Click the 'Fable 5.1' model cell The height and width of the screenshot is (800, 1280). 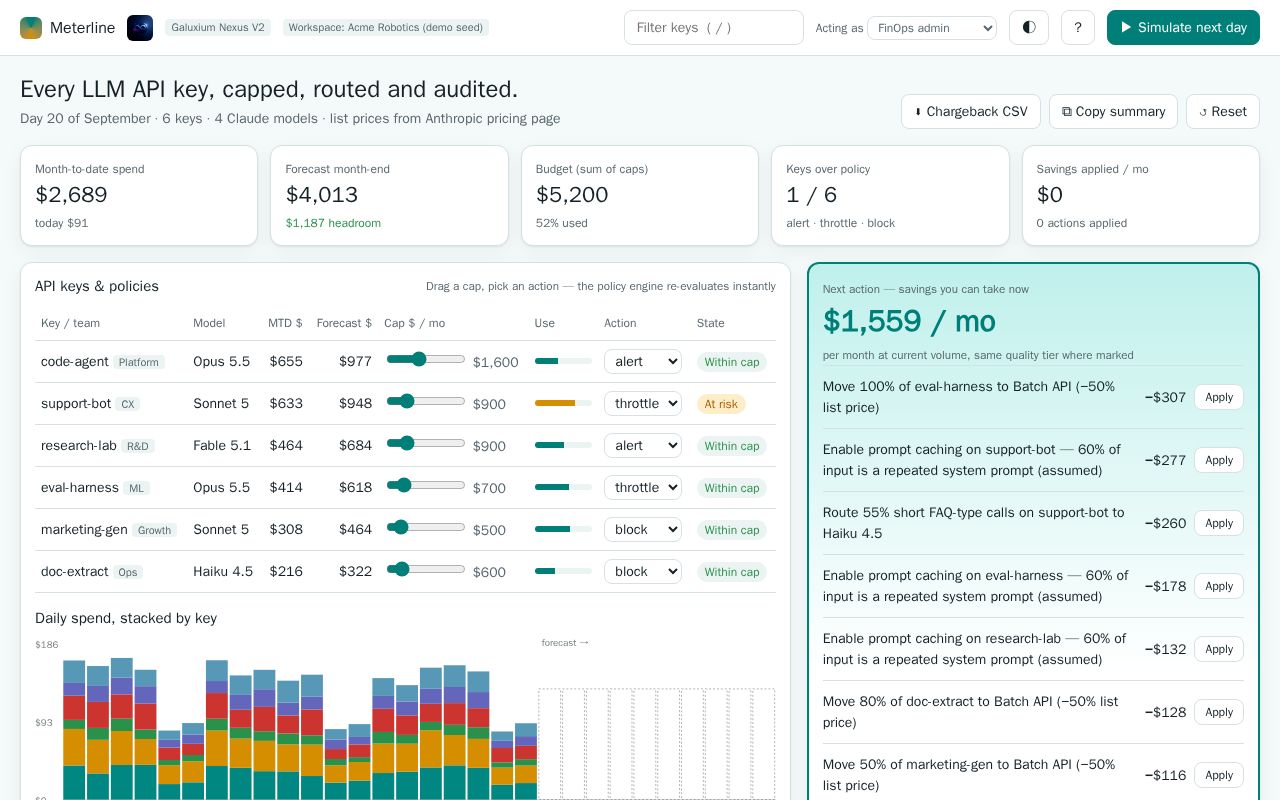point(222,445)
